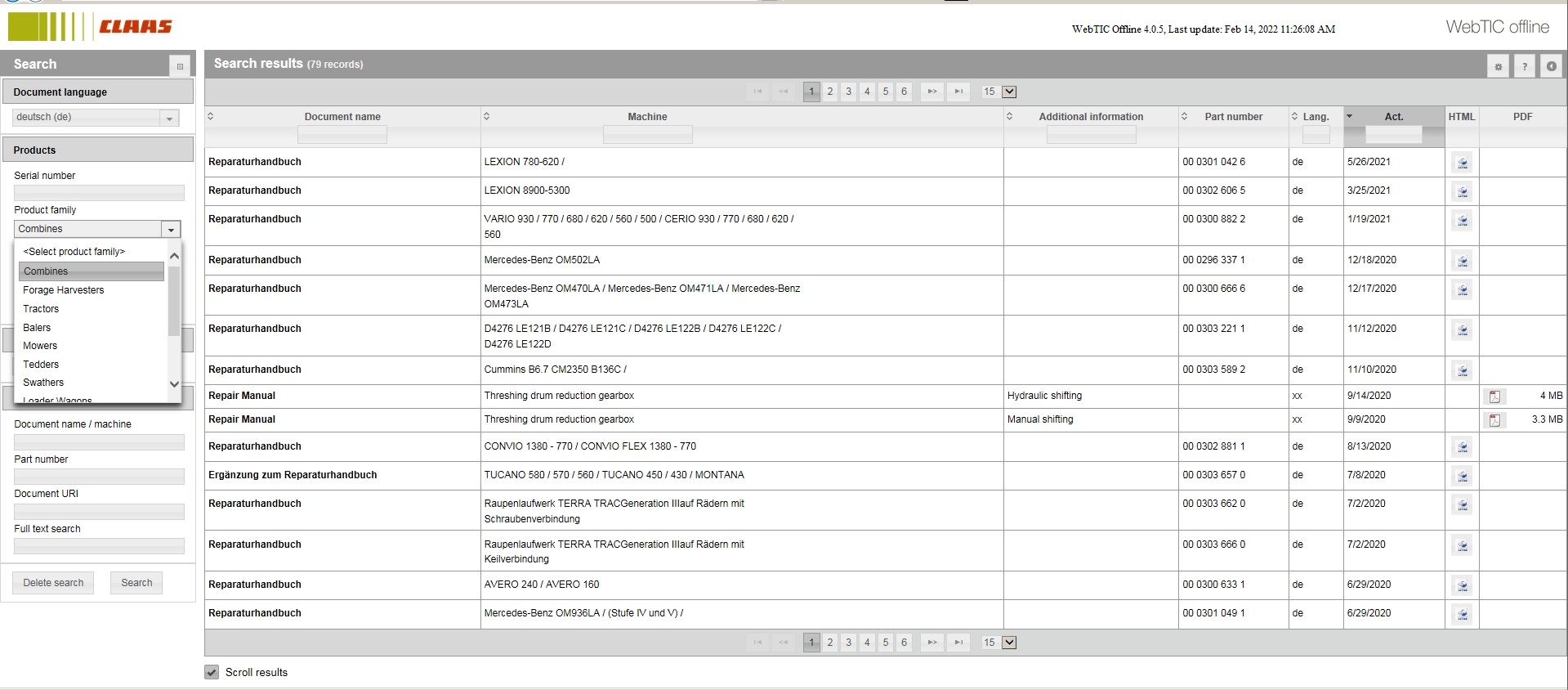The image size is (1568, 690).
Task: Go to page 4 in bottom paginator
Action: (868, 643)
